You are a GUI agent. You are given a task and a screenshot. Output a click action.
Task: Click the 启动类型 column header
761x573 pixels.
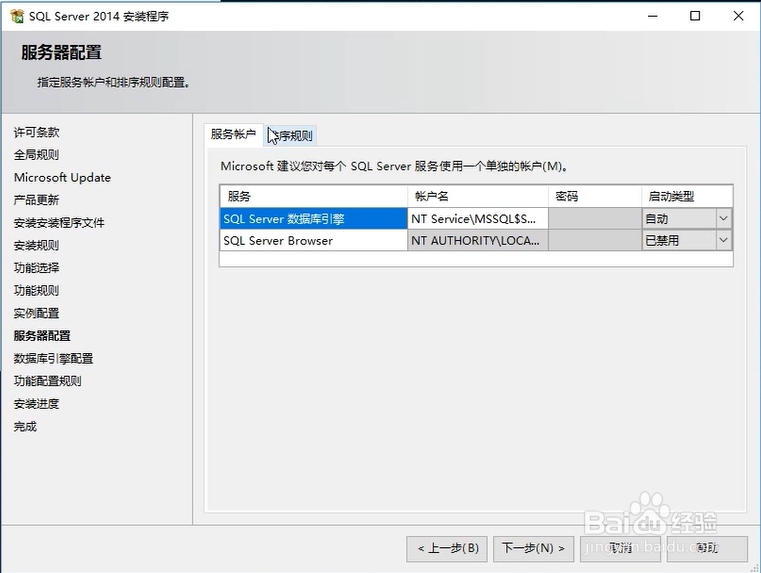687,196
